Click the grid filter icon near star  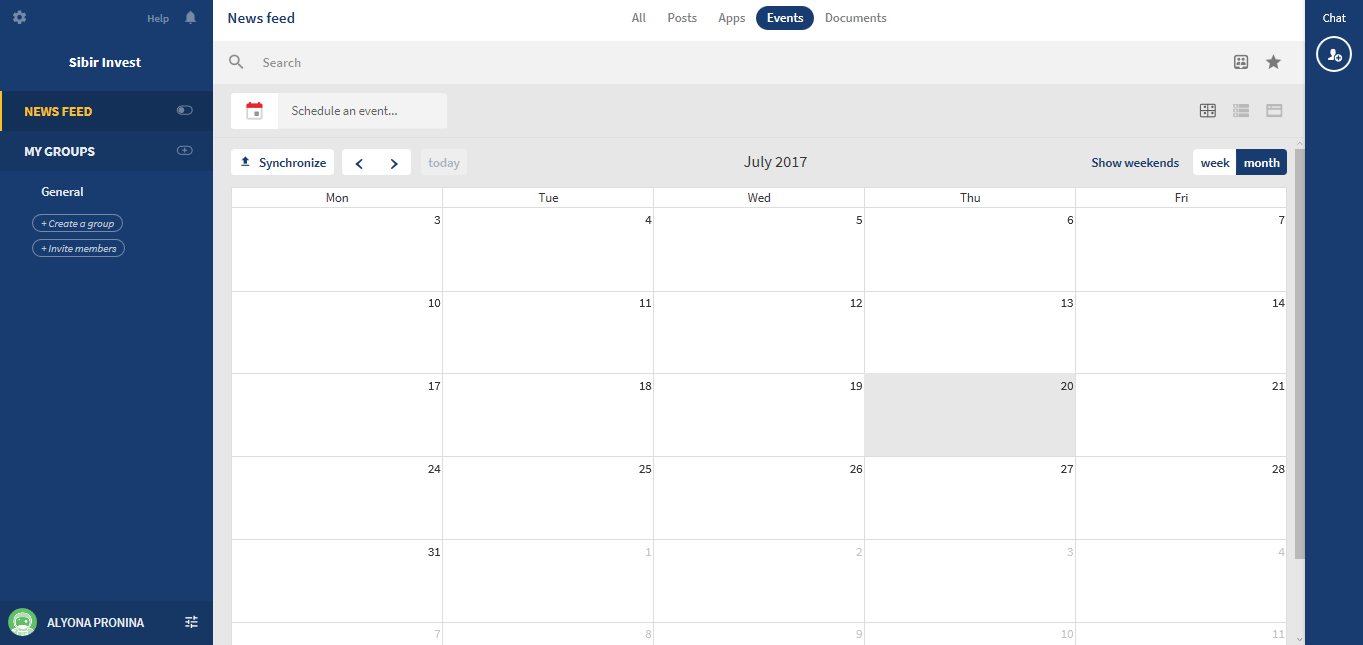click(x=1241, y=62)
